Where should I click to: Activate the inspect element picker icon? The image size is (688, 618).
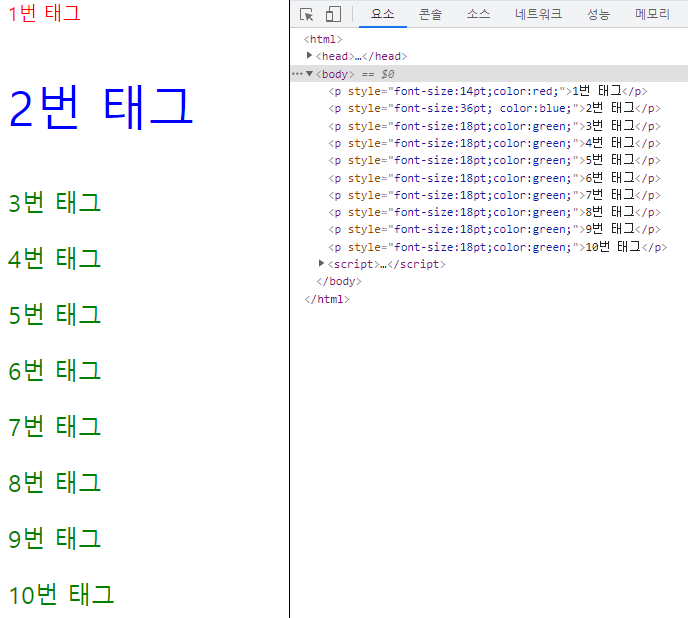306,14
